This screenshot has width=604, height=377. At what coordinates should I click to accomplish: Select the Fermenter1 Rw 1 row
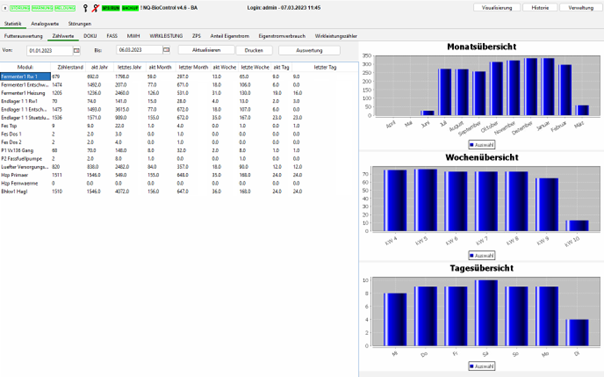pos(179,77)
